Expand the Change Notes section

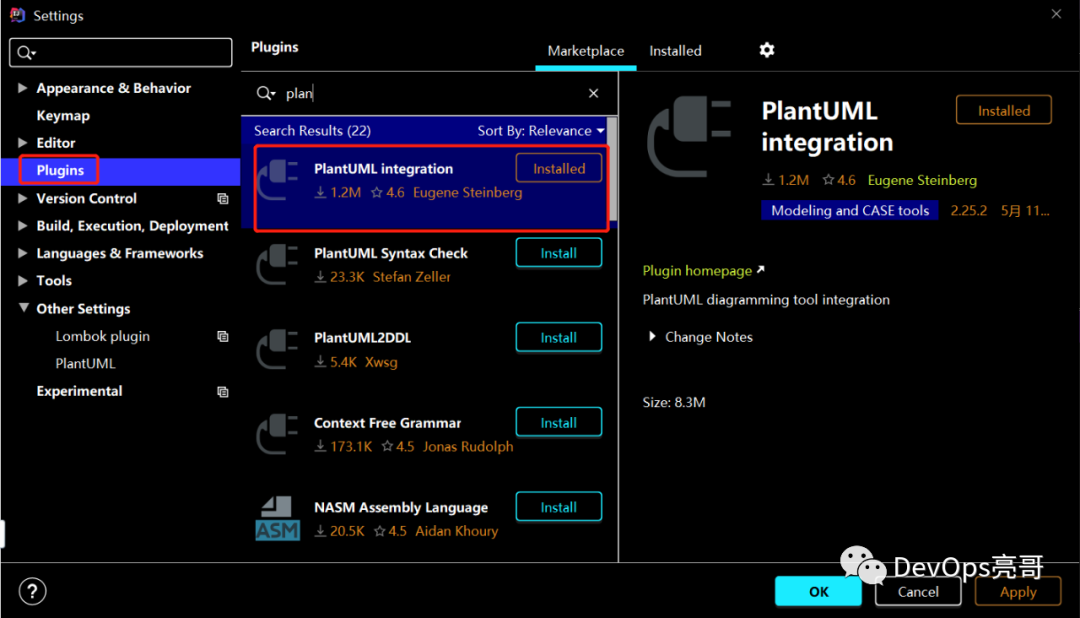tap(652, 336)
